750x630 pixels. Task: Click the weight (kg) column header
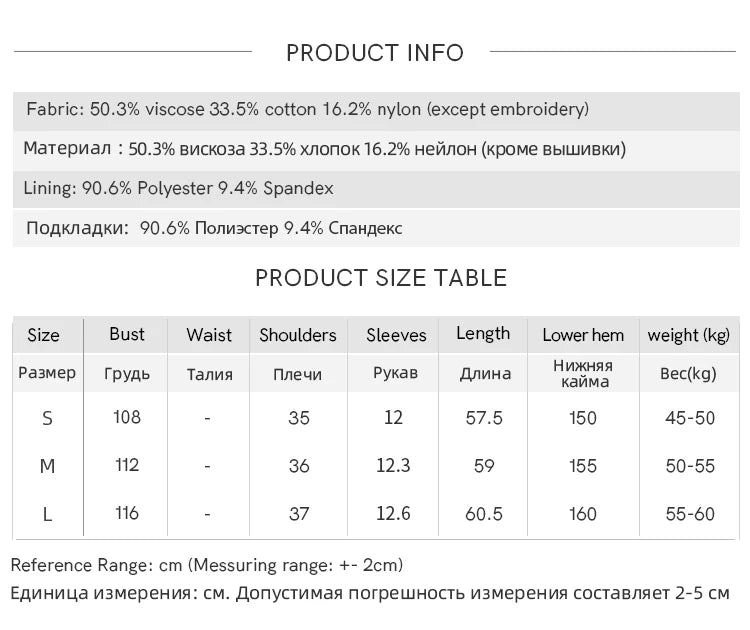click(689, 336)
